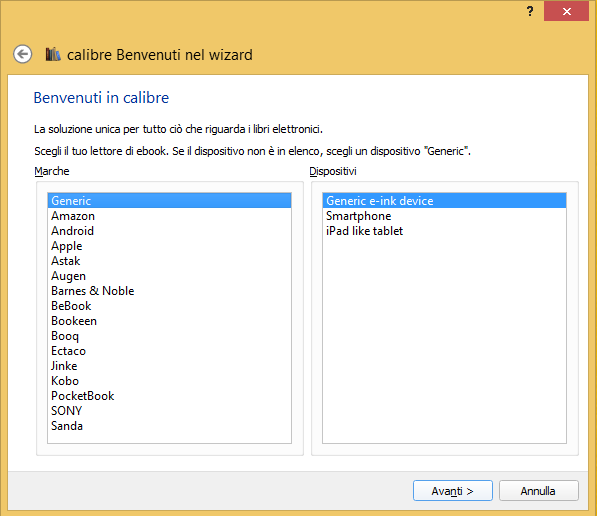Click the Benvenuti in calibre heading

[101, 98]
